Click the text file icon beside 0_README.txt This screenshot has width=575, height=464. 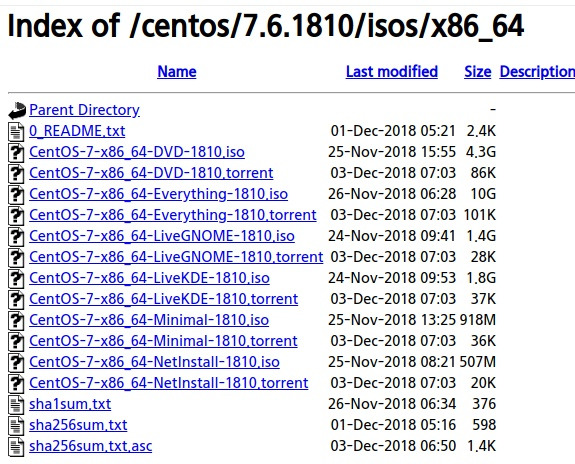point(16,132)
